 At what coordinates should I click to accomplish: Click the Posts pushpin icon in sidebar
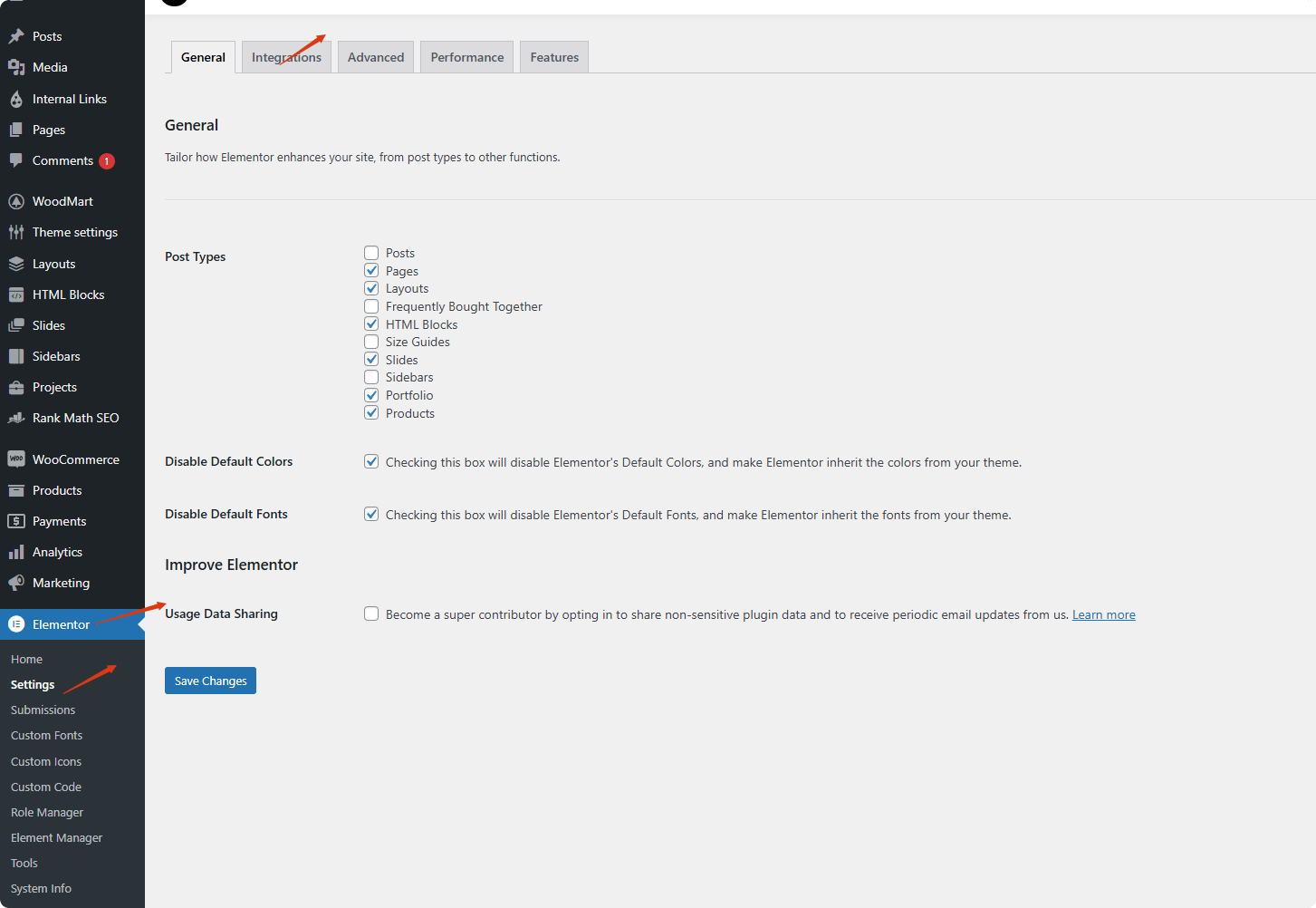(x=16, y=36)
